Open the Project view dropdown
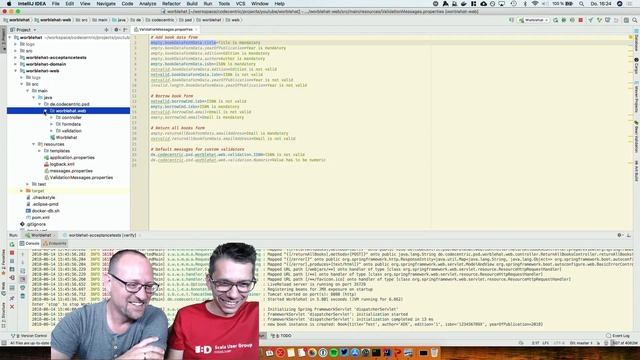The image size is (640, 360). 23,30
